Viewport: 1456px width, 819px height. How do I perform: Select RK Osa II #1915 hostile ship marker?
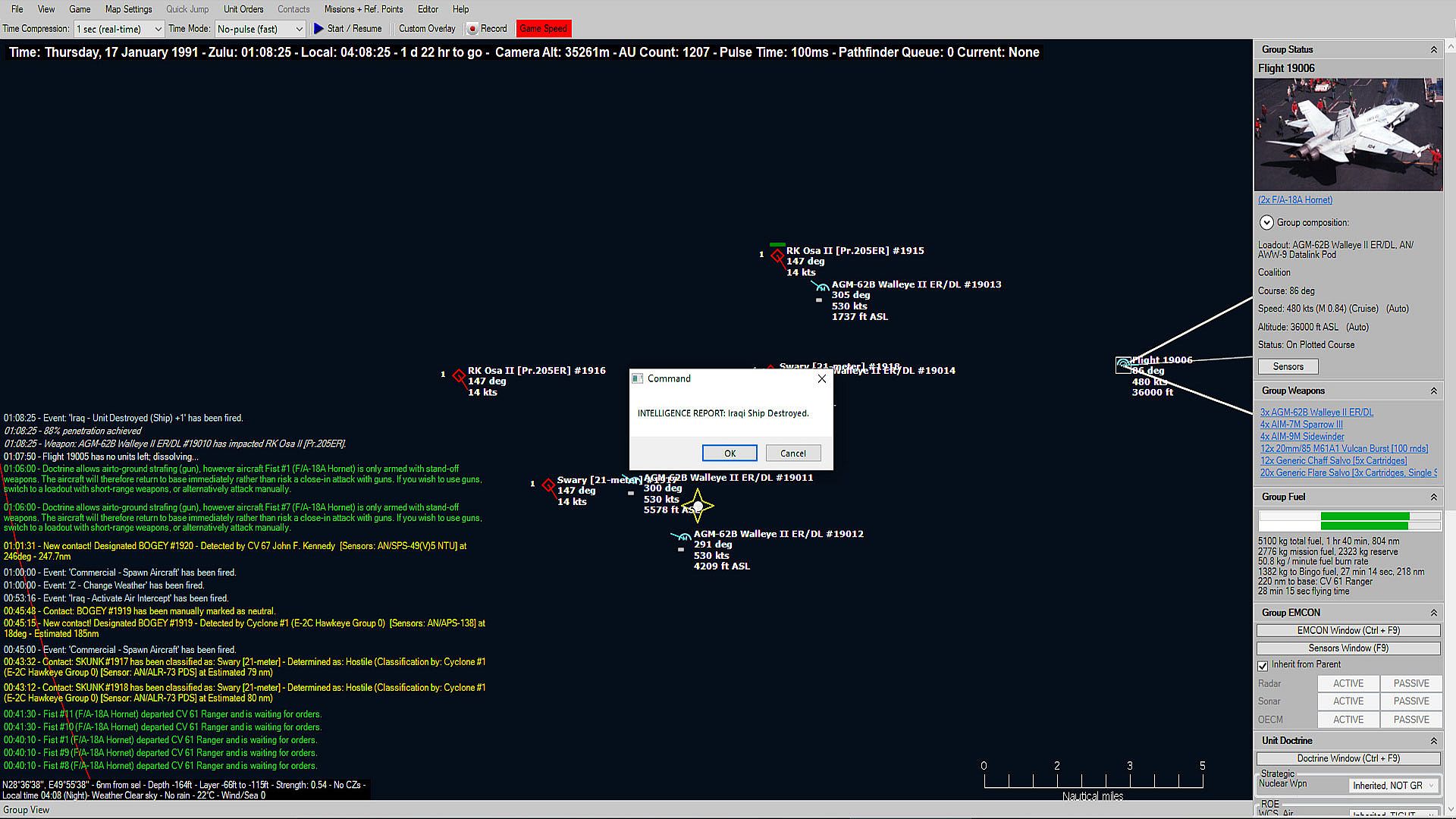coord(777,256)
